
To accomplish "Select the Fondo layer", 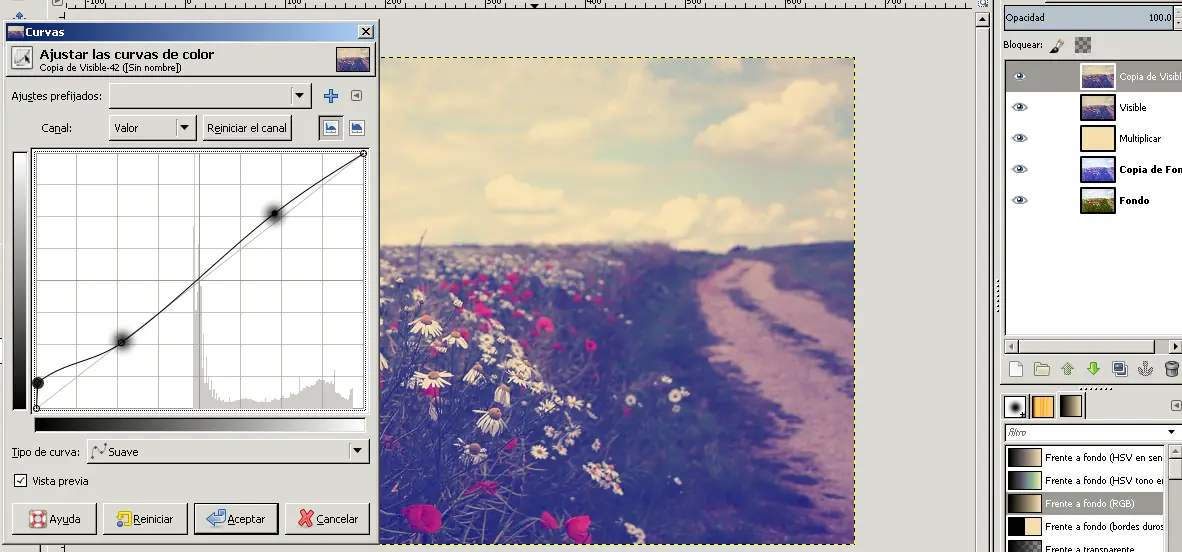I will [1093, 200].
